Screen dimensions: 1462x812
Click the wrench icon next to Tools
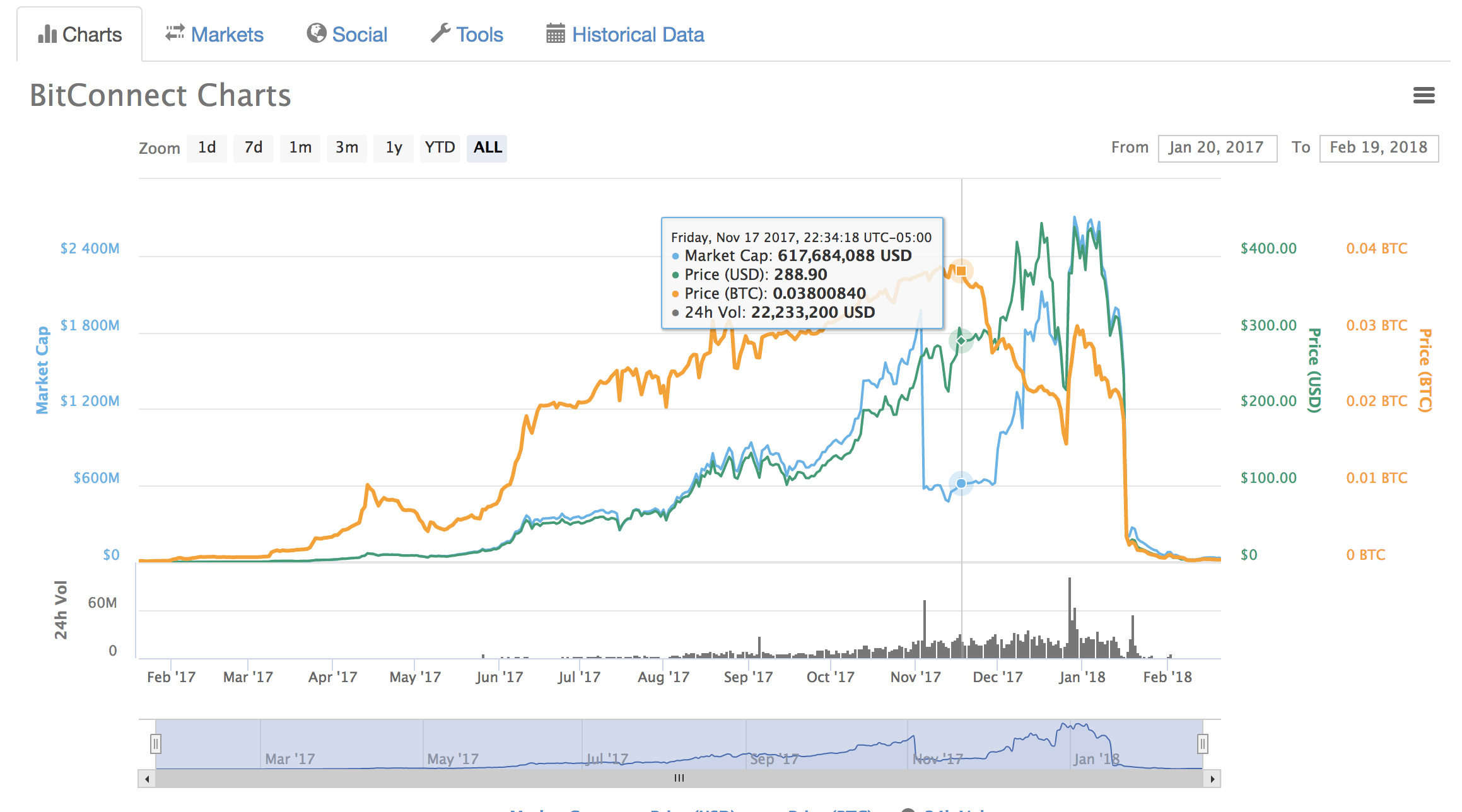click(443, 34)
